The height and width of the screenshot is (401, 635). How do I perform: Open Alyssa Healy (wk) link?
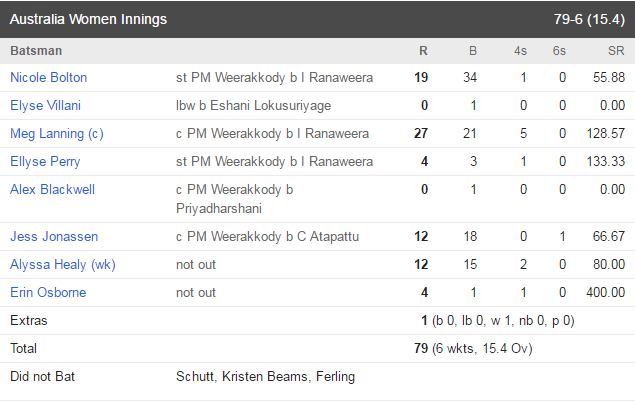tap(63, 264)
